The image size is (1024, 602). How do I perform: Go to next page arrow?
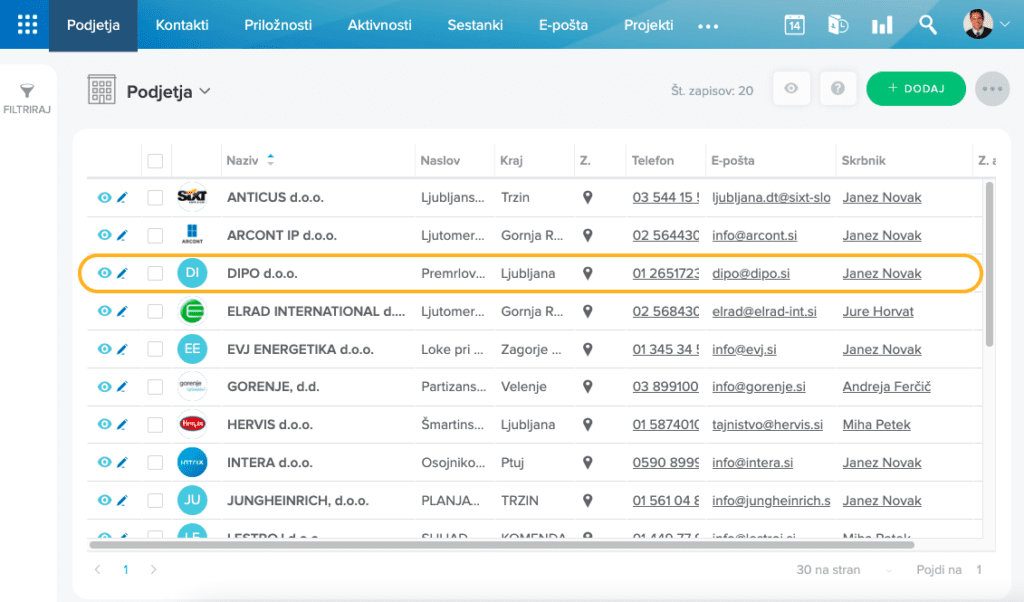pyautogui.click(x=153, y=569)
